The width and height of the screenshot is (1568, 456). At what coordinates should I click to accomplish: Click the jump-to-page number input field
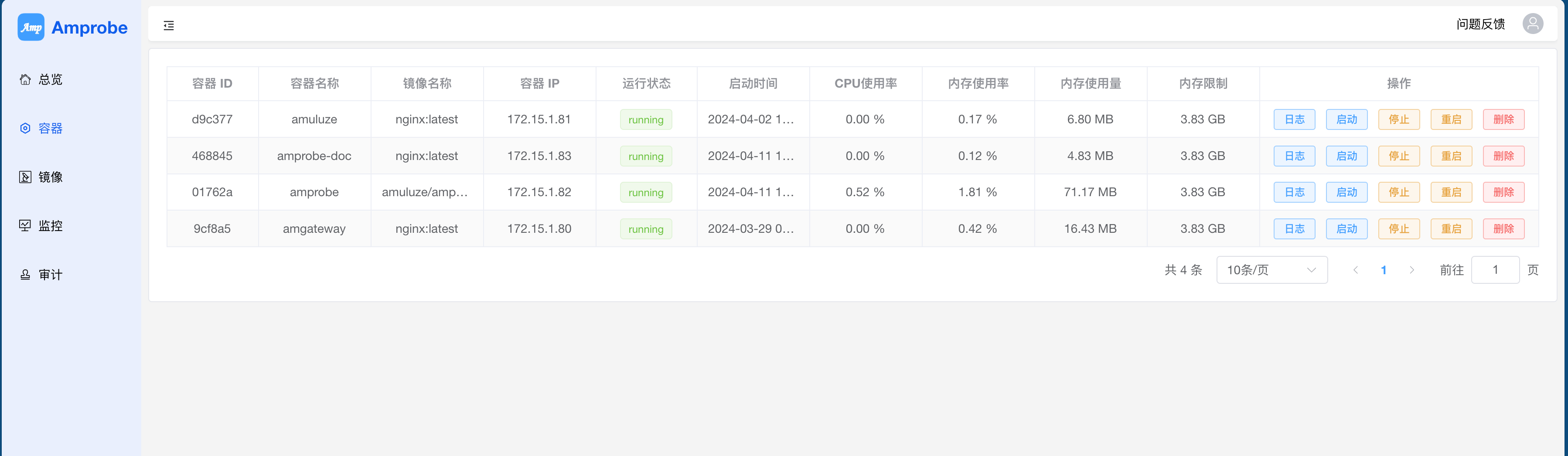coord(1494,270)
